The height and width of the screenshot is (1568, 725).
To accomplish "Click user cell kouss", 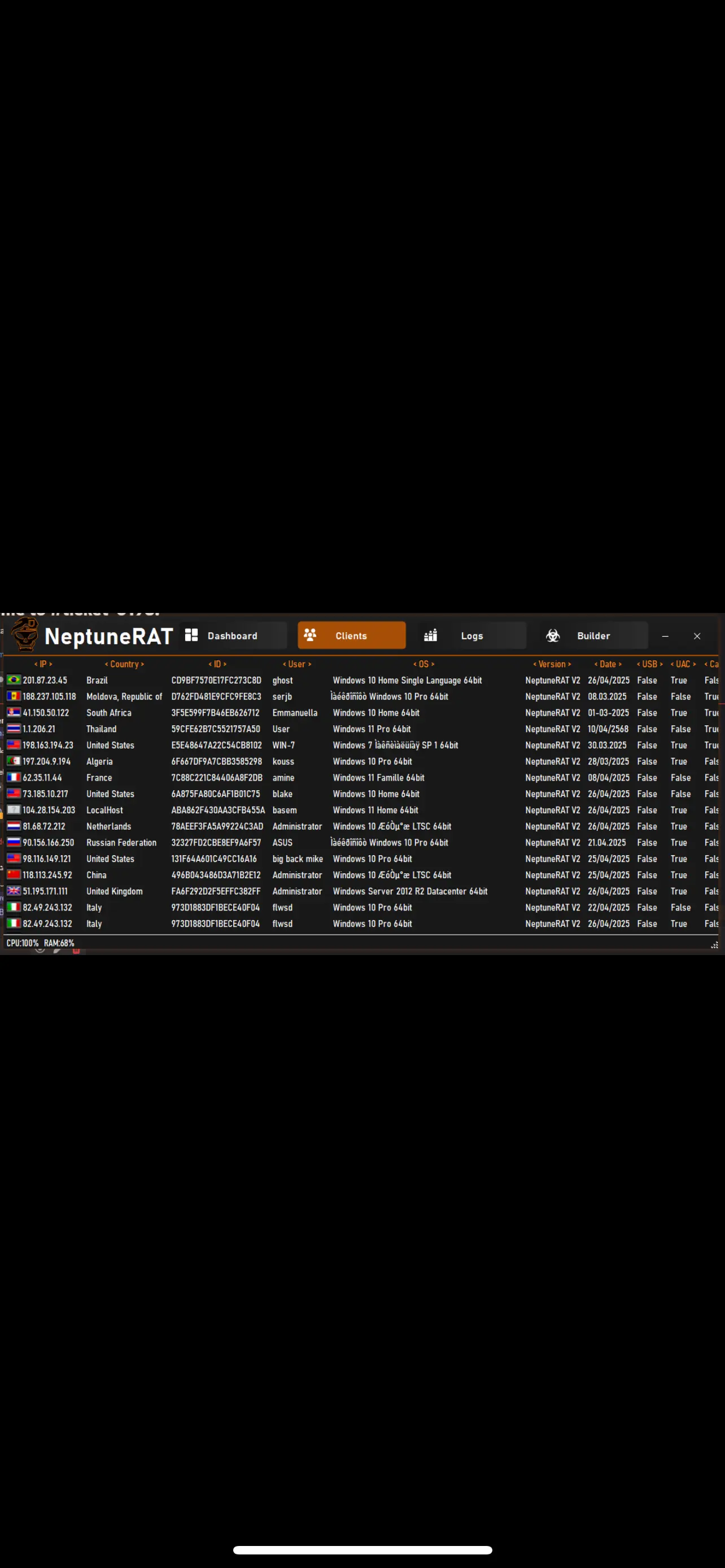I will coord(283,761).
